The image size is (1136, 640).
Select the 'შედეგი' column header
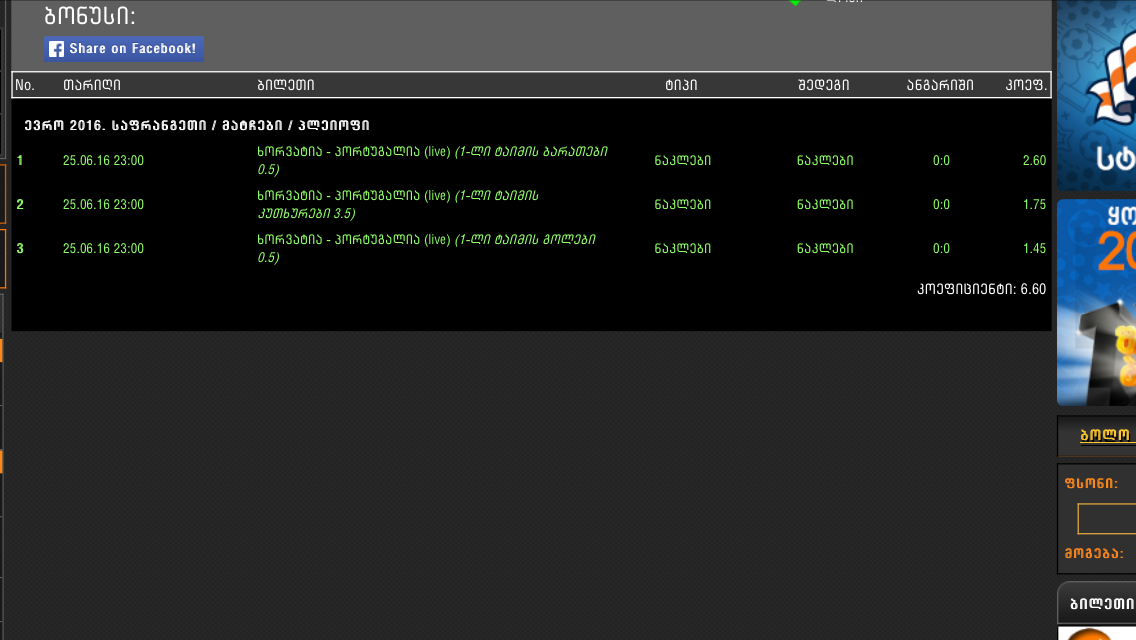824,85
